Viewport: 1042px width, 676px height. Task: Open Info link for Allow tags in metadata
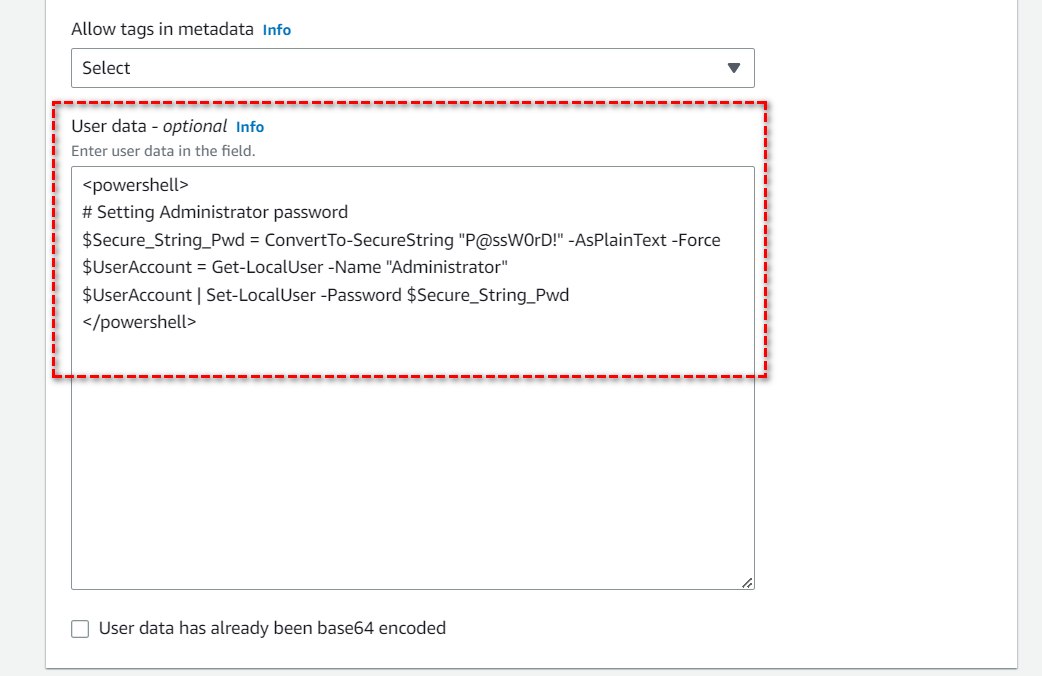point(277,30)
